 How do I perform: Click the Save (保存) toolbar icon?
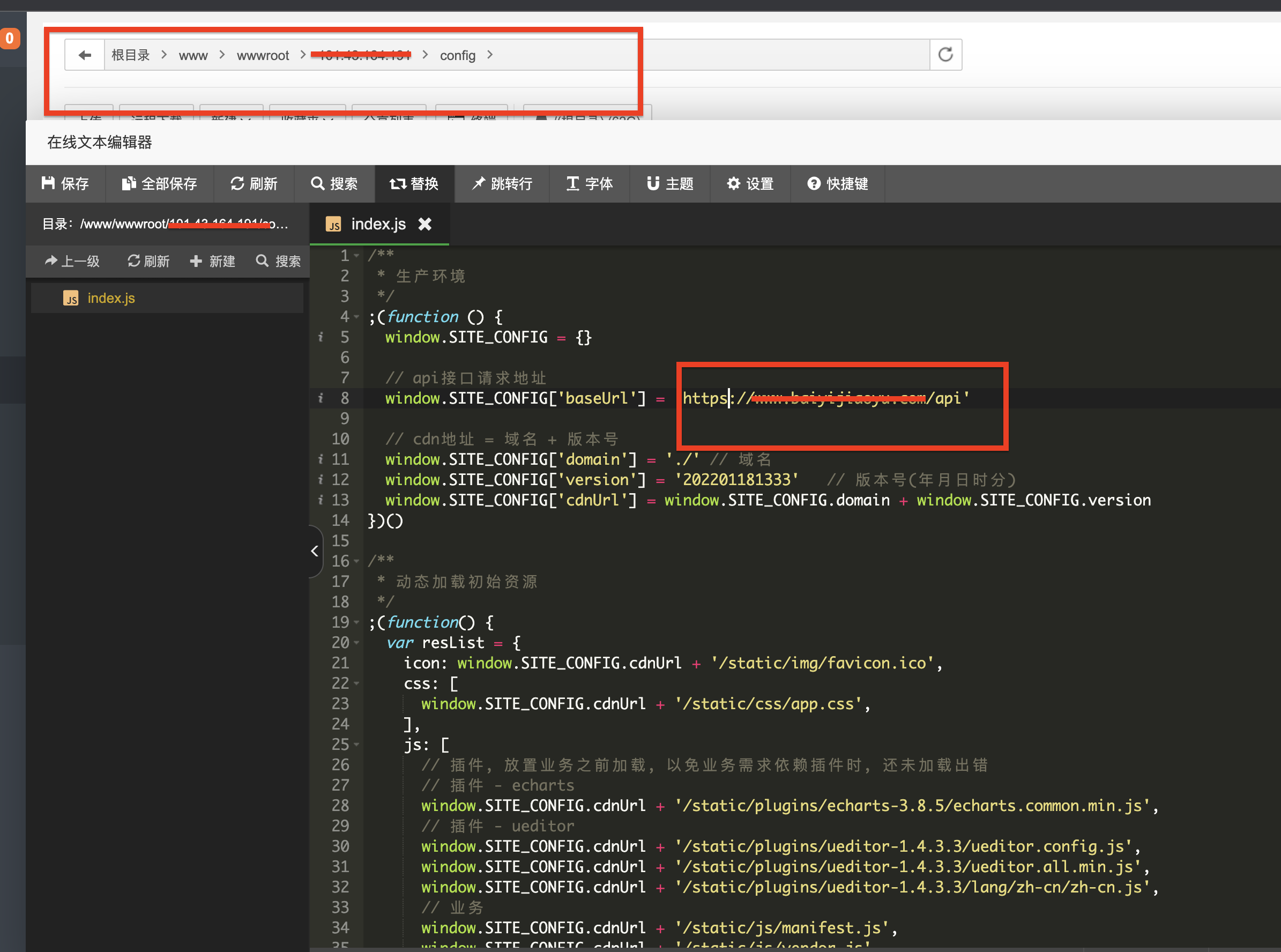(x=48, y=183)
